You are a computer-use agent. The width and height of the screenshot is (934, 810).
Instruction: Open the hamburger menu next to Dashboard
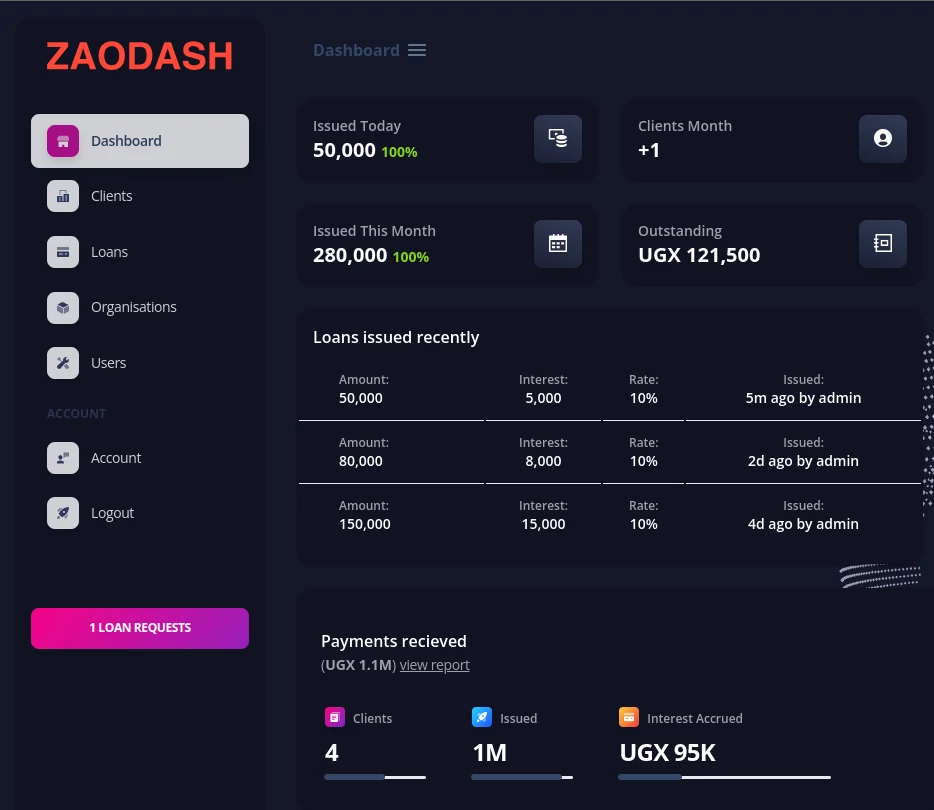tap(416, 50)
